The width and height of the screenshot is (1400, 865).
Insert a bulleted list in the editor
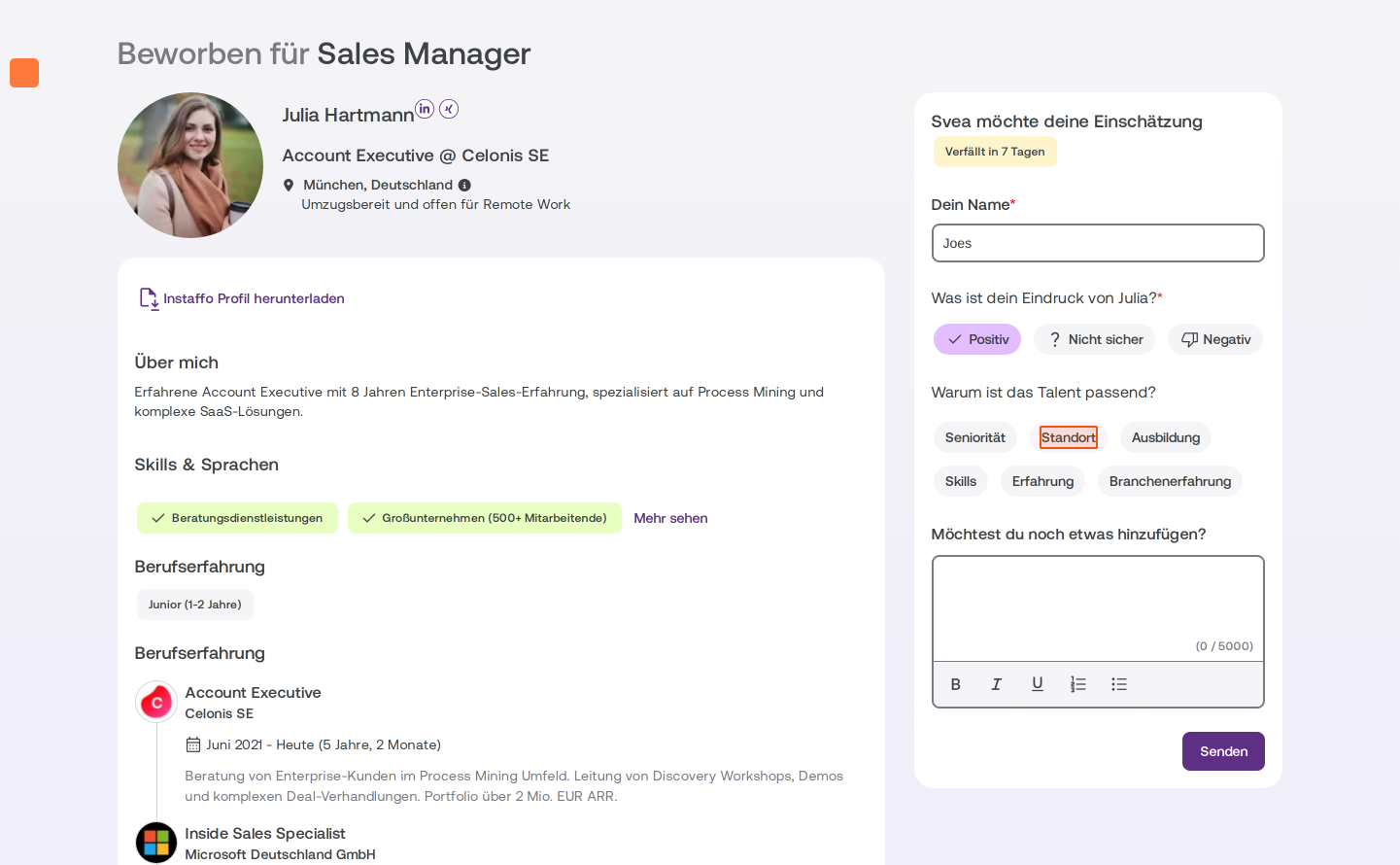point(1119,684)
